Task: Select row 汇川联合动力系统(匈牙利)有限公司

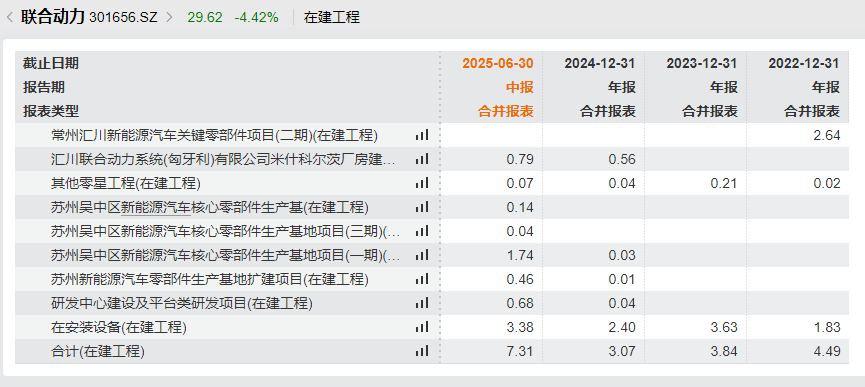Action: click(x=431, y=159)
